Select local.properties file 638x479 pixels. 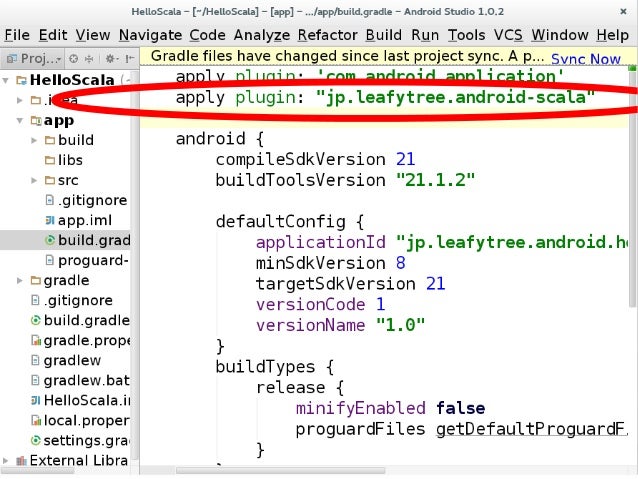tap(87, 420)
